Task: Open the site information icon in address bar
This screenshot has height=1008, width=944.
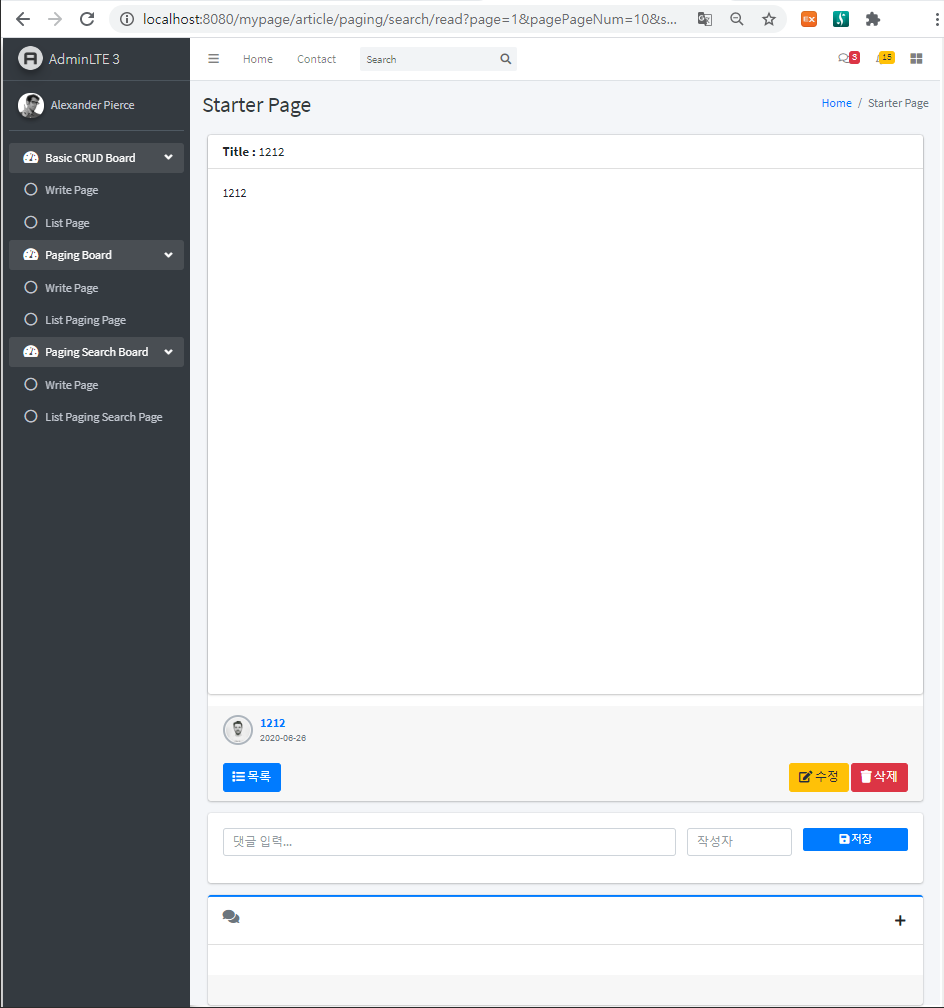Action: click(x=127, y=19)
